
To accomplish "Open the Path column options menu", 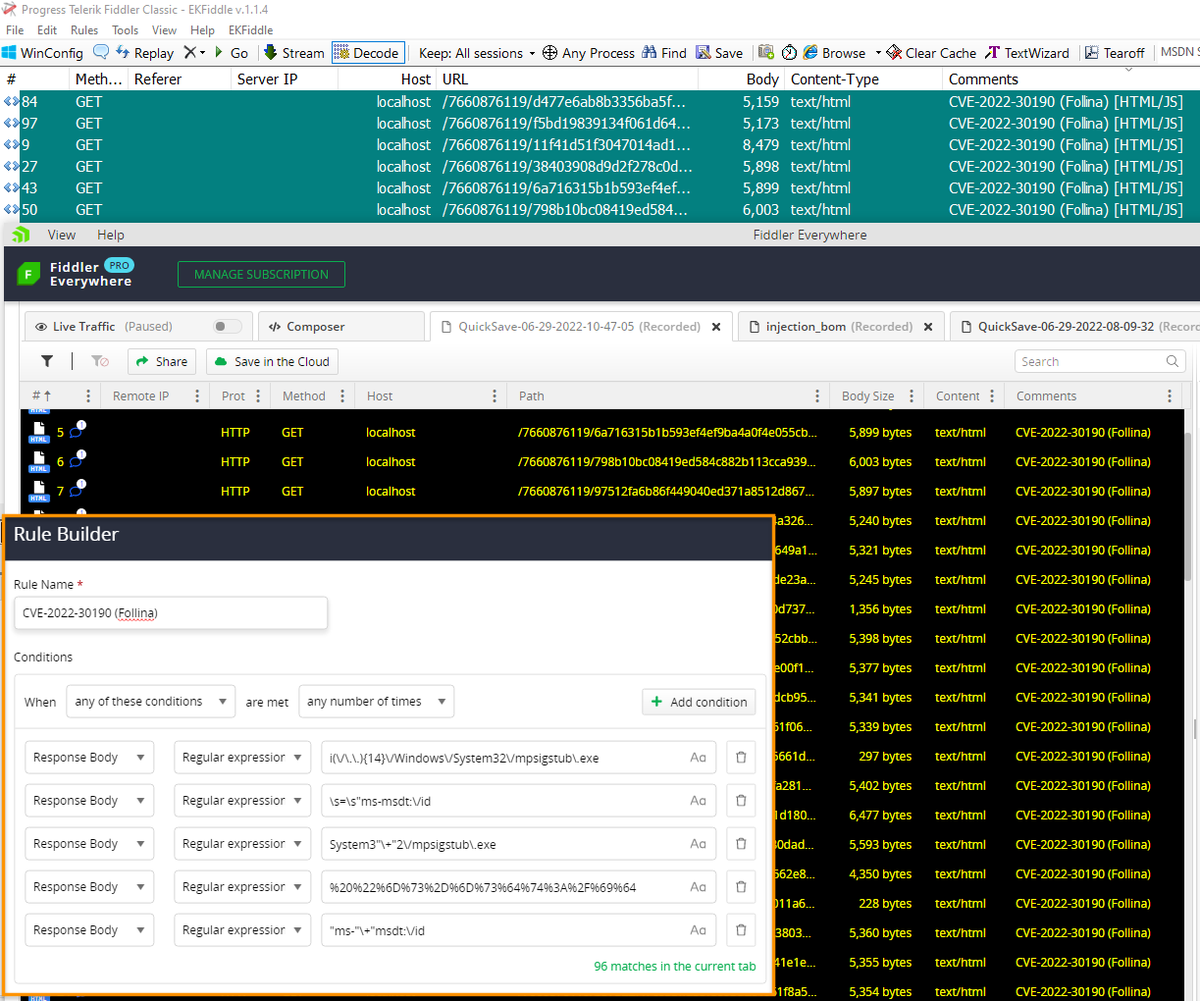I will [x=817, y=396].
